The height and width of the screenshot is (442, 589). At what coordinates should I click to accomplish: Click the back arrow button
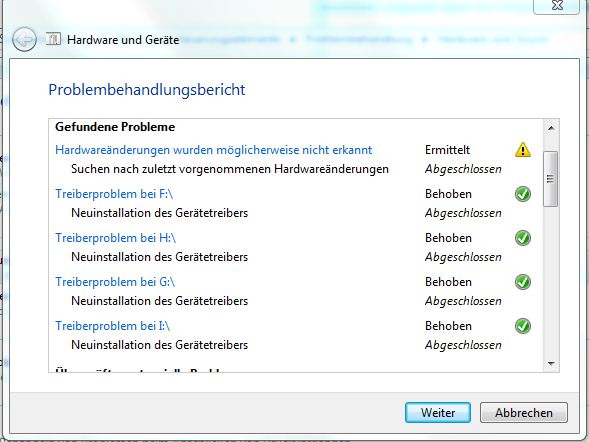(24, 39)
